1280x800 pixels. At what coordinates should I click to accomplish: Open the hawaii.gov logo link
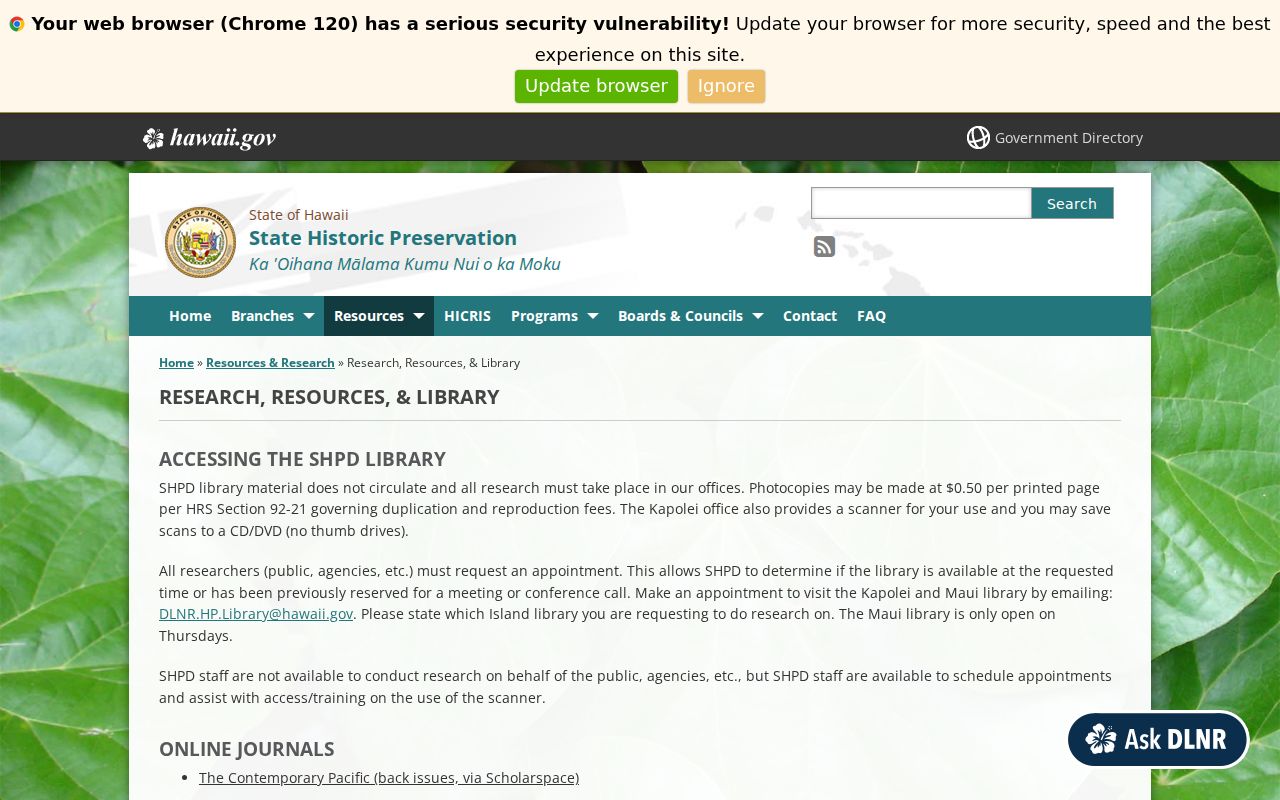point(209,138)
